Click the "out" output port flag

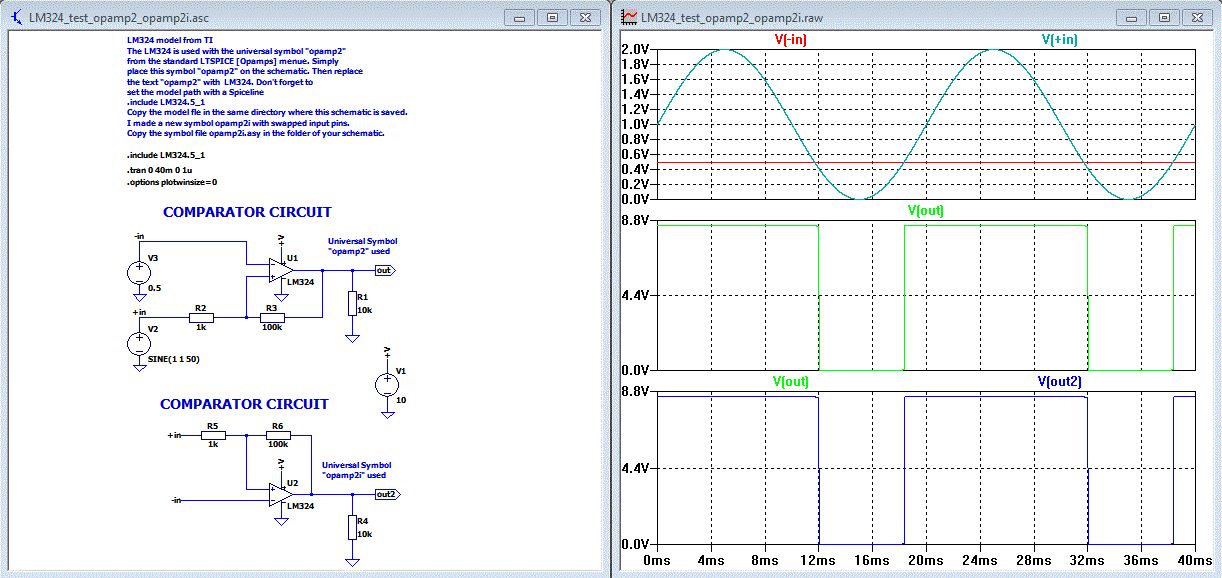pos(384,270)
